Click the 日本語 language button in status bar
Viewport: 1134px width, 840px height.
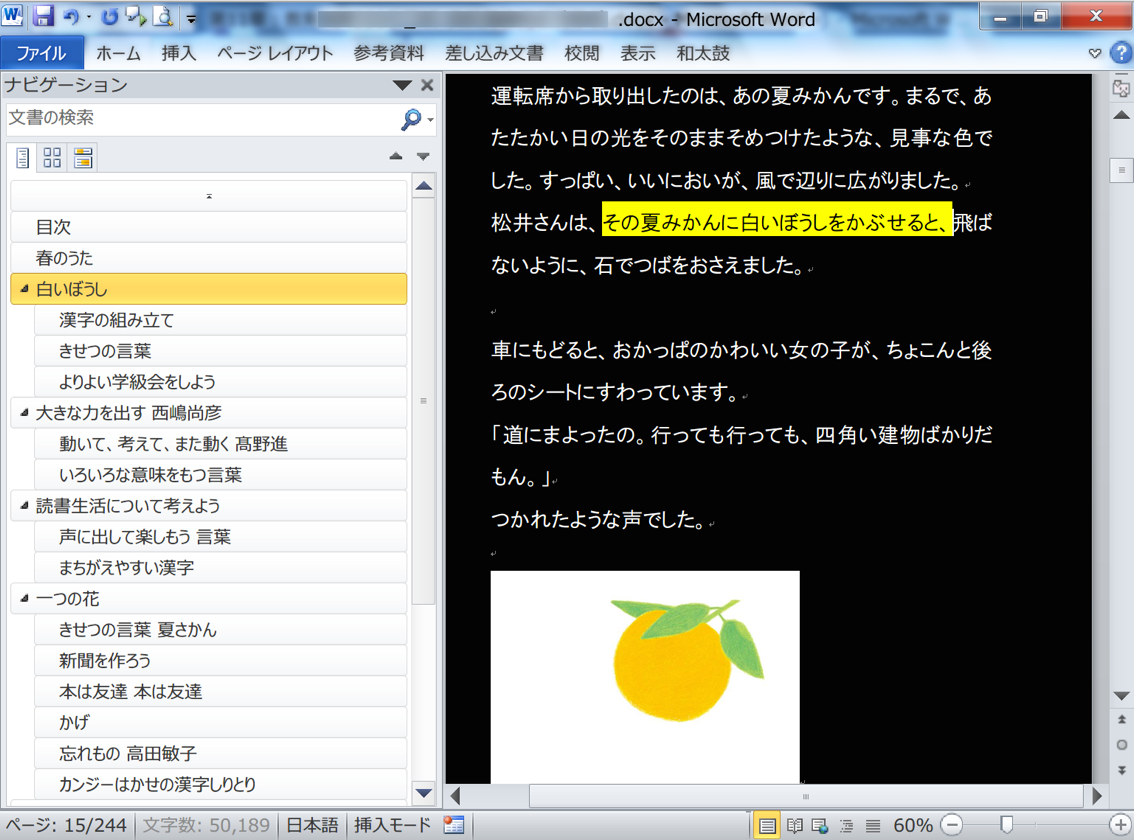[312, 826]
